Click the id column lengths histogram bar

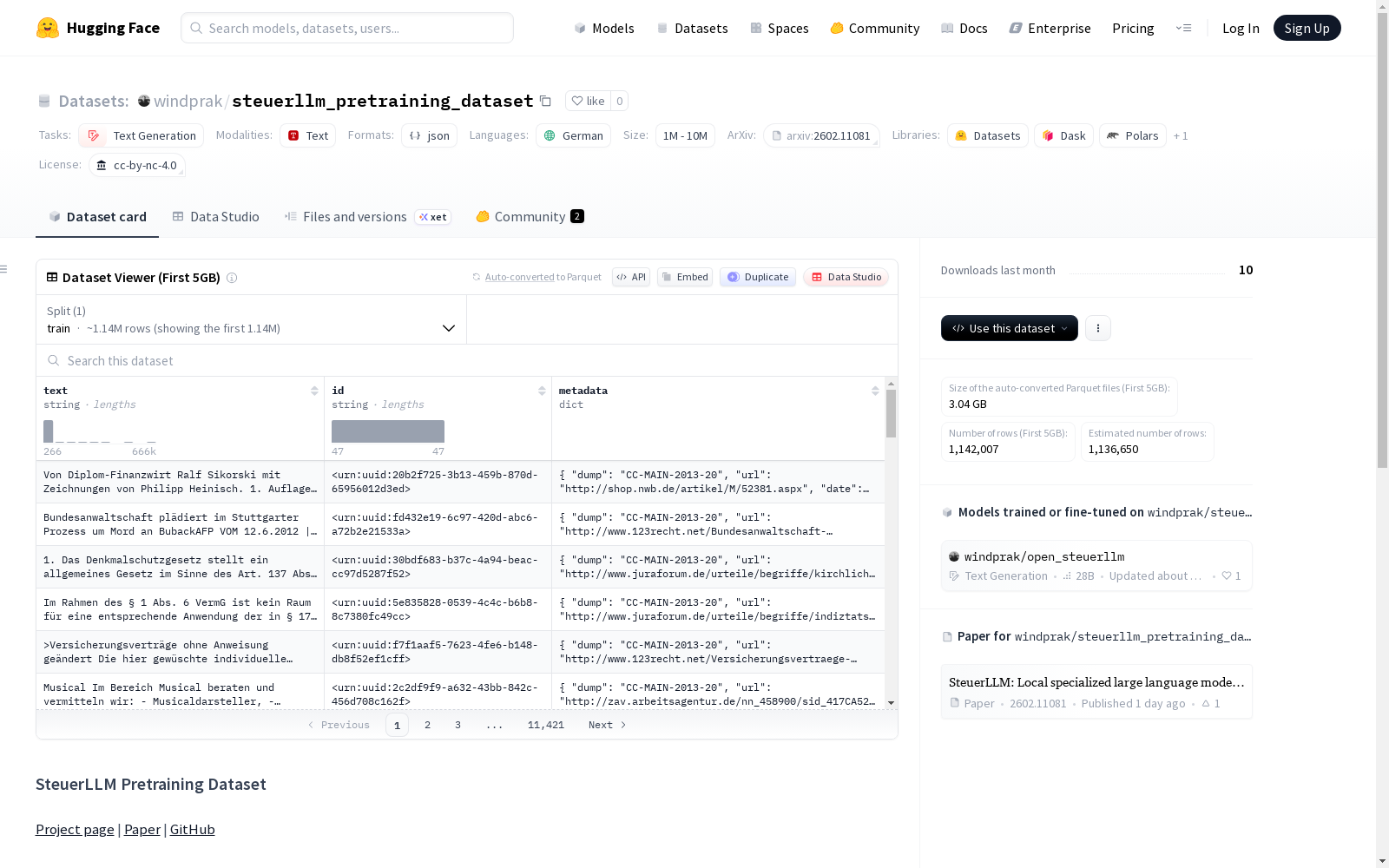[388, 431]
